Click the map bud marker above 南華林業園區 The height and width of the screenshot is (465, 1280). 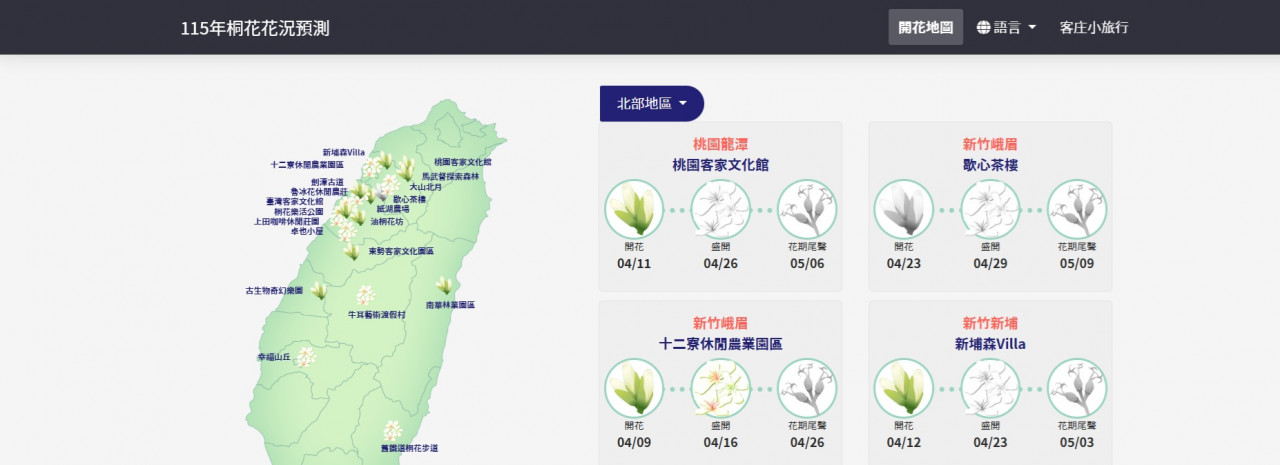[444, 286]
